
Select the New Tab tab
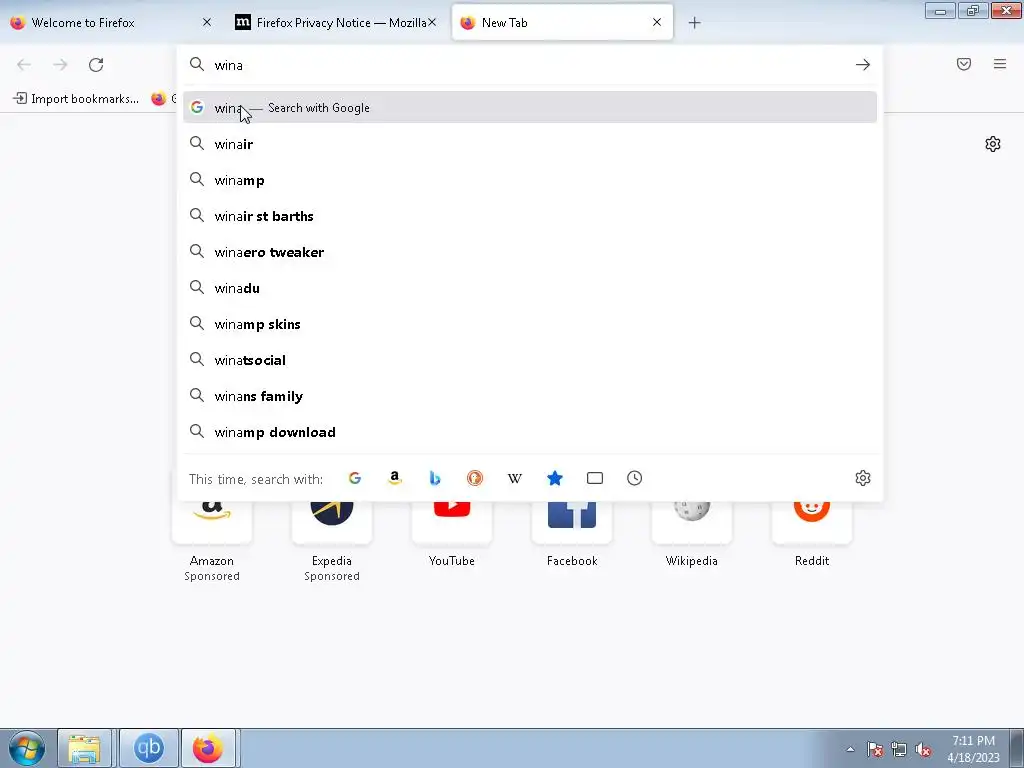pos(562,22)
